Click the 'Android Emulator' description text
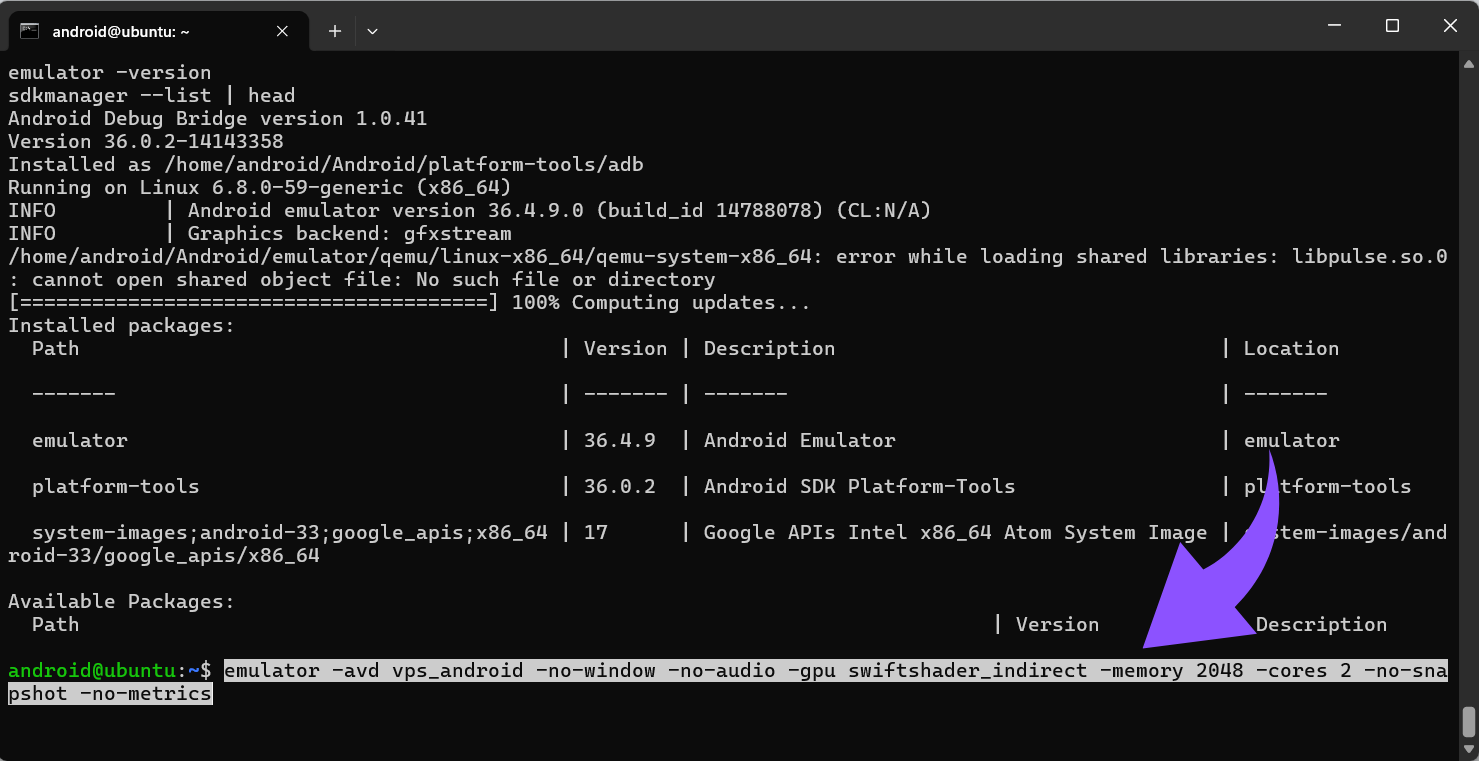The image size is (1479, 761). point(799,440)
